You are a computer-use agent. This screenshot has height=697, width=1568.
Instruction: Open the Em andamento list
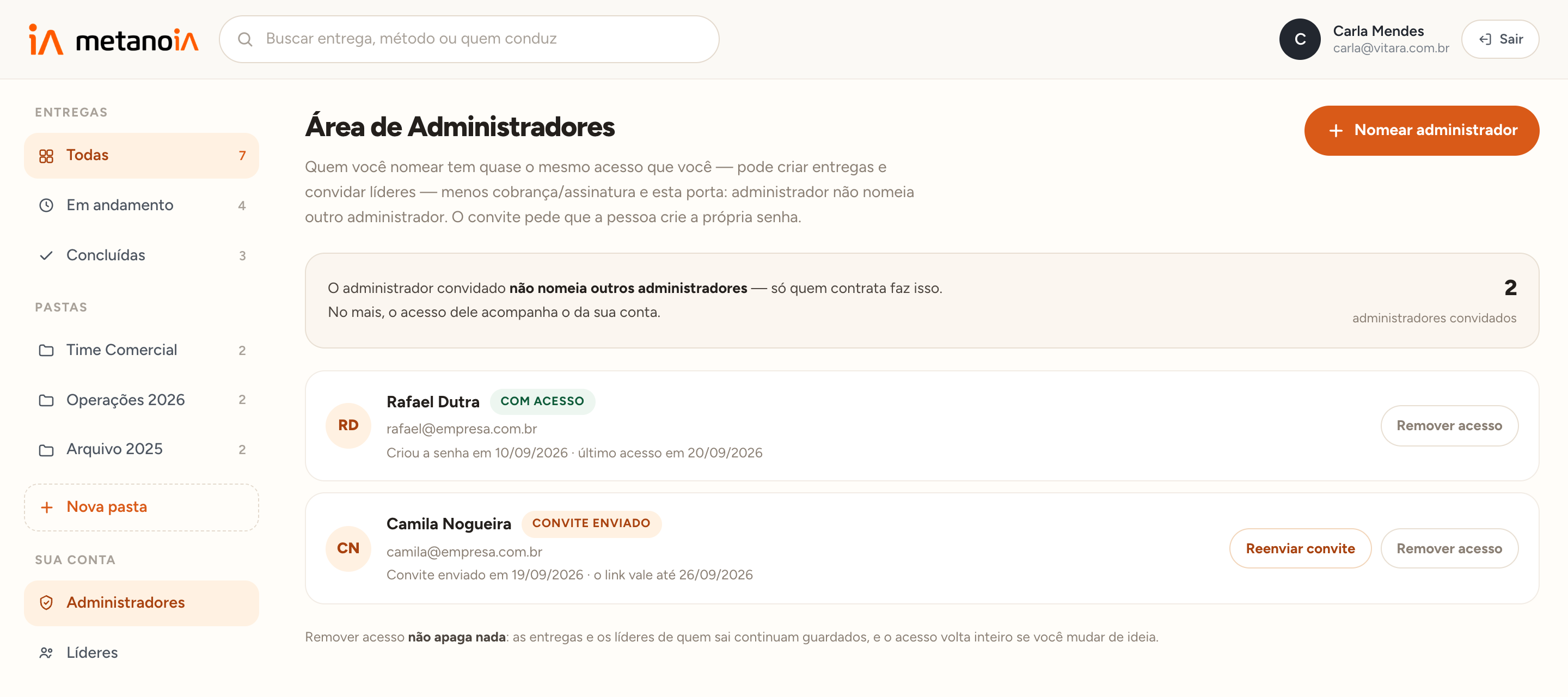141,206
